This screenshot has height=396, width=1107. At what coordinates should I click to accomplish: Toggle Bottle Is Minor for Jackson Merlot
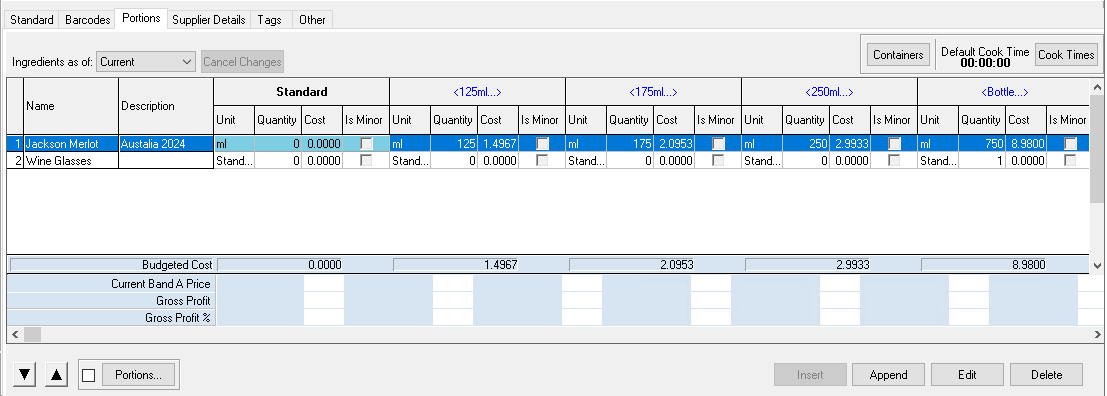tap(1070, 143)
